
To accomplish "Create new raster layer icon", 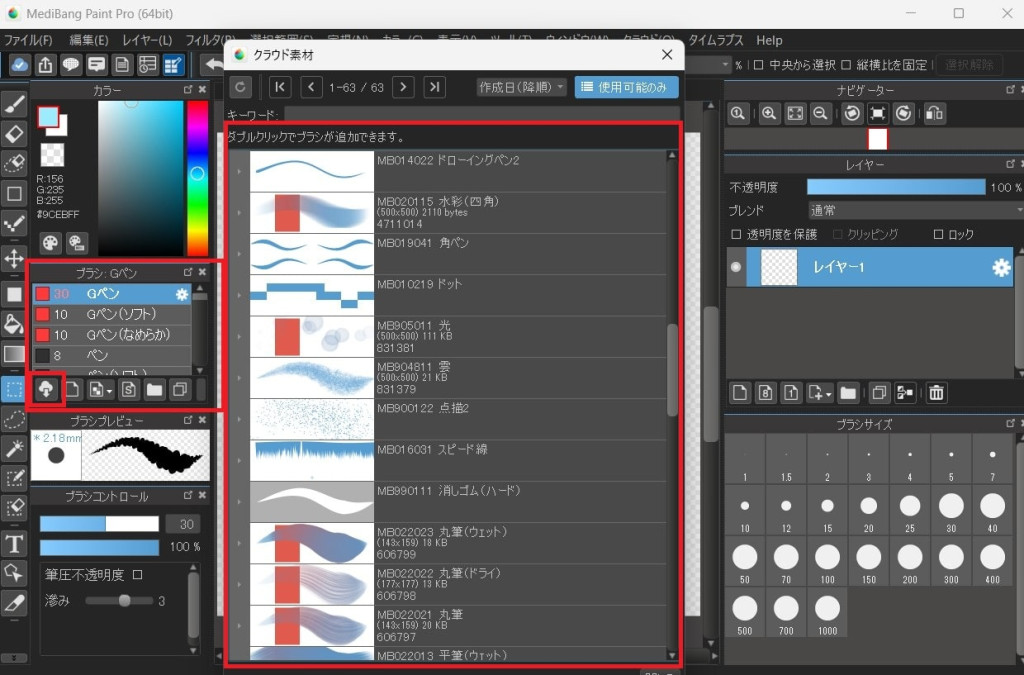I will (x=739, y=393).
